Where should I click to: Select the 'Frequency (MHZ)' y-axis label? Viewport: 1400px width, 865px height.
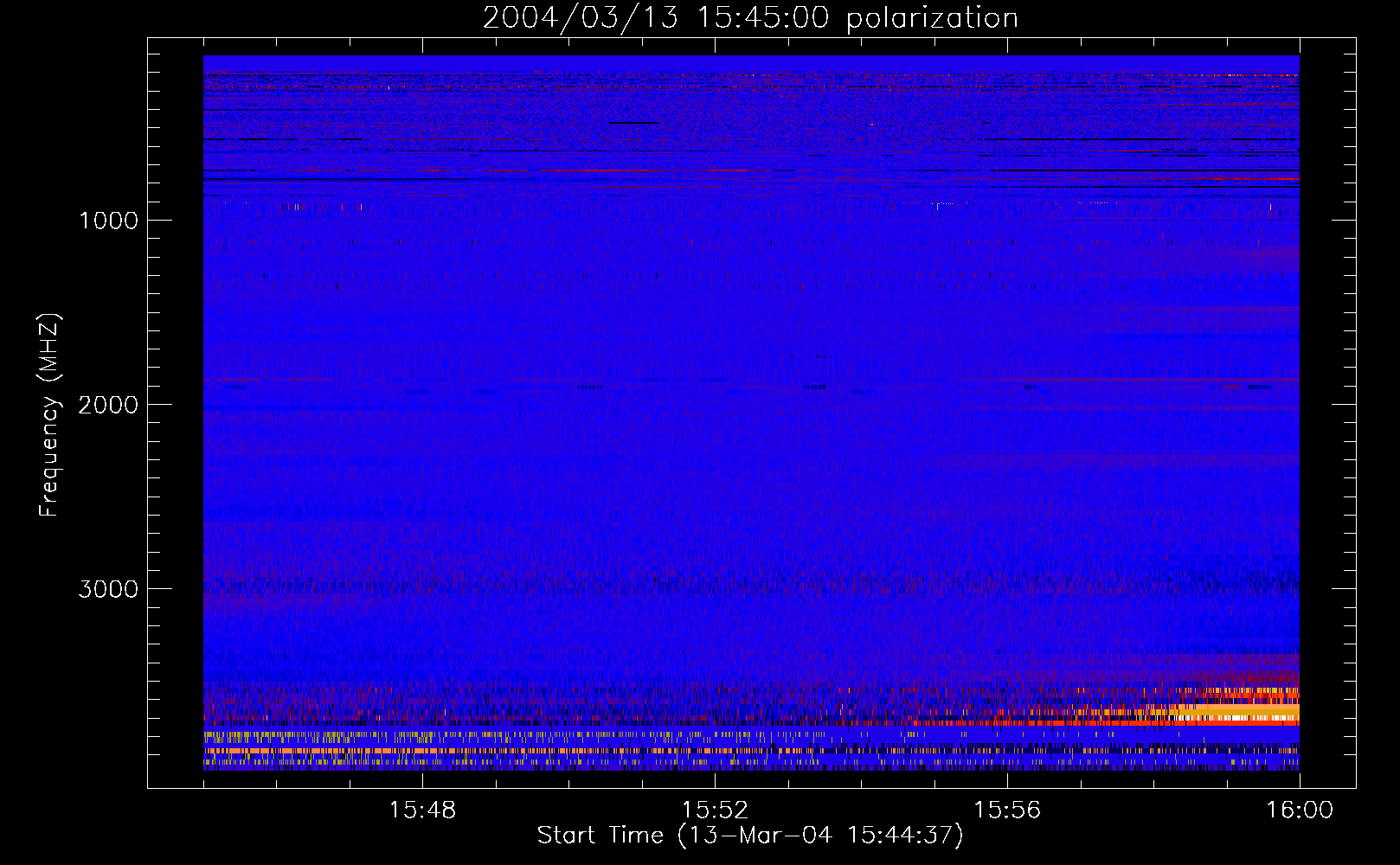tap(48, 415)
